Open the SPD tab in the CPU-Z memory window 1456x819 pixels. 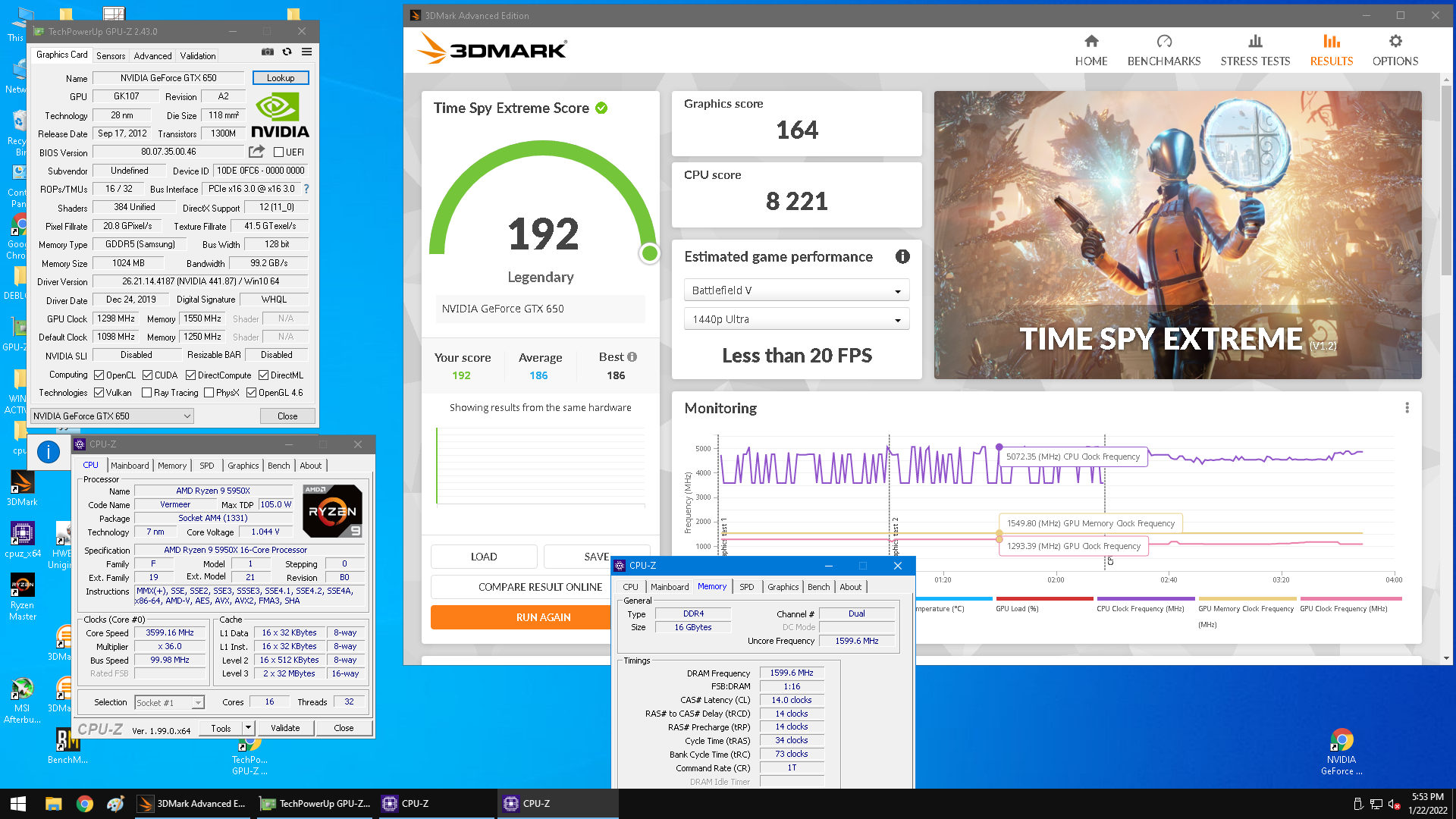click(x=746, y=587)
